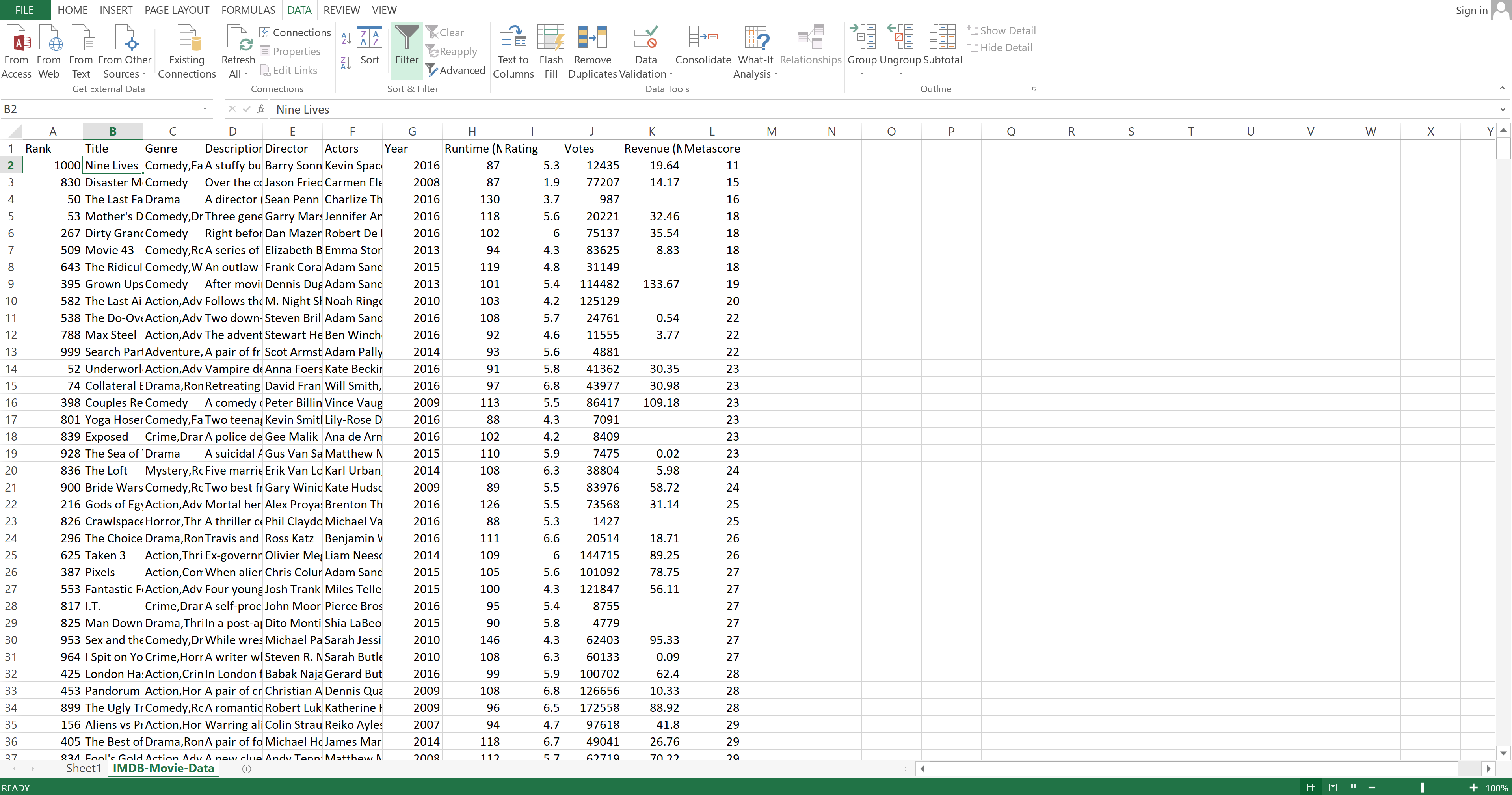The width and height of the screenshot is (1512, 795).
Task: Open Refresh All dropdown arrow
Action: click(x=246, y=74)
